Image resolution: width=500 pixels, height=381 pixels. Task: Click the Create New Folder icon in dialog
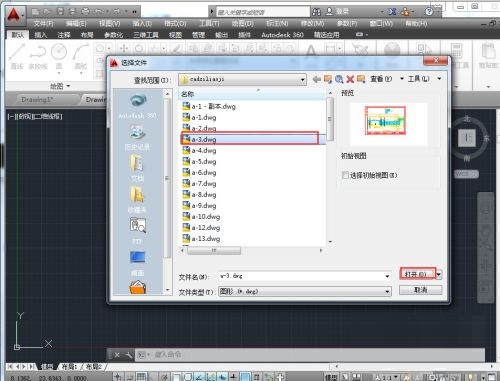click(361, 79)
